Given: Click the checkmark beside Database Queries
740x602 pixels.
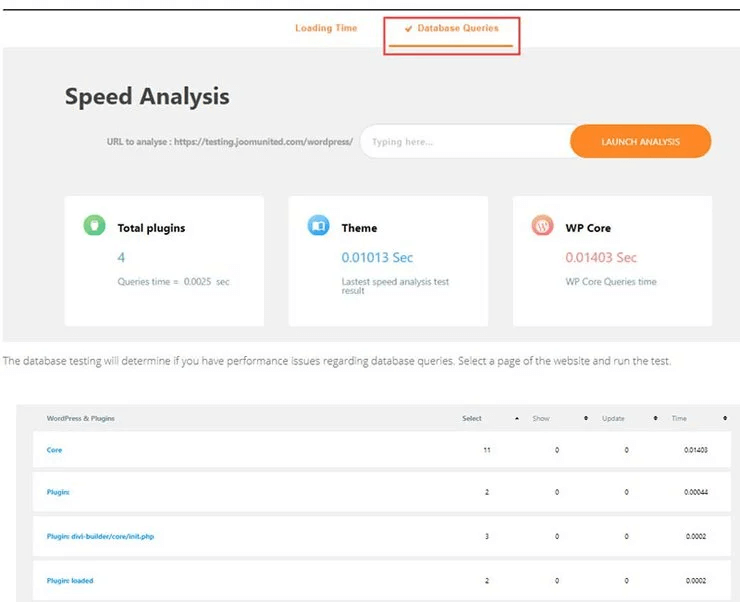Looking at the screenshot, I should 408,29.
